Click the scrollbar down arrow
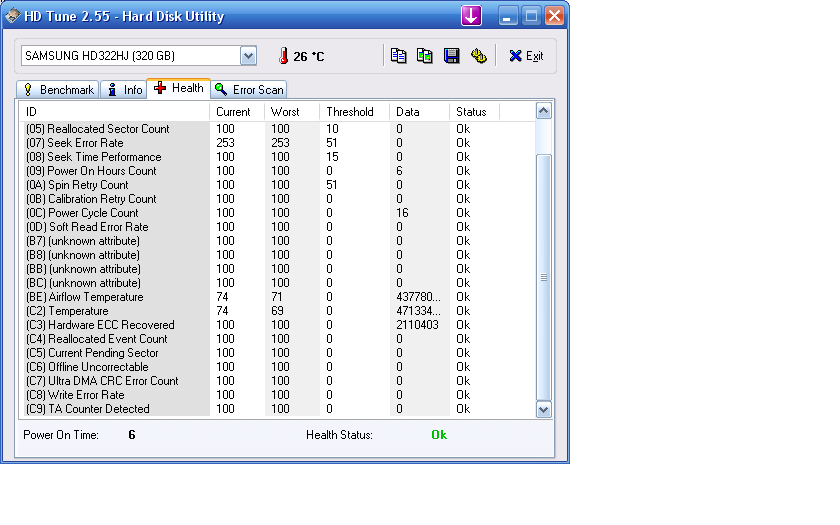 544,410
